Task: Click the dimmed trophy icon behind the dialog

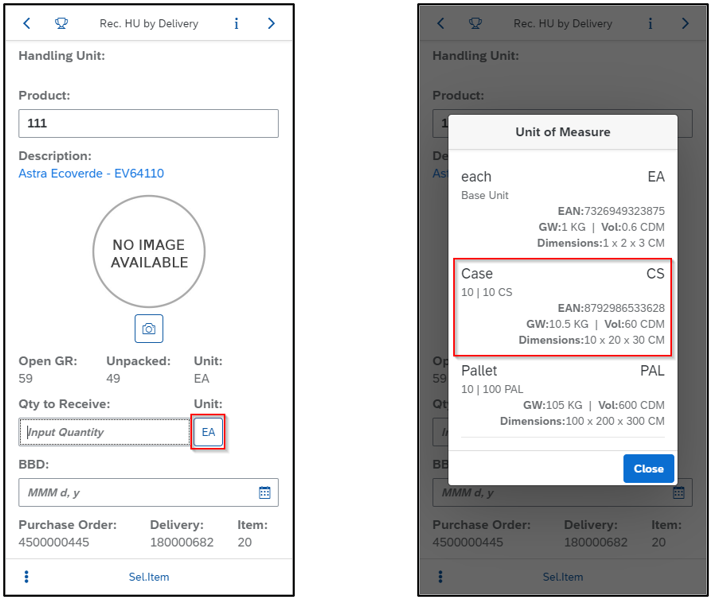Action: click(x=475, y=23)
